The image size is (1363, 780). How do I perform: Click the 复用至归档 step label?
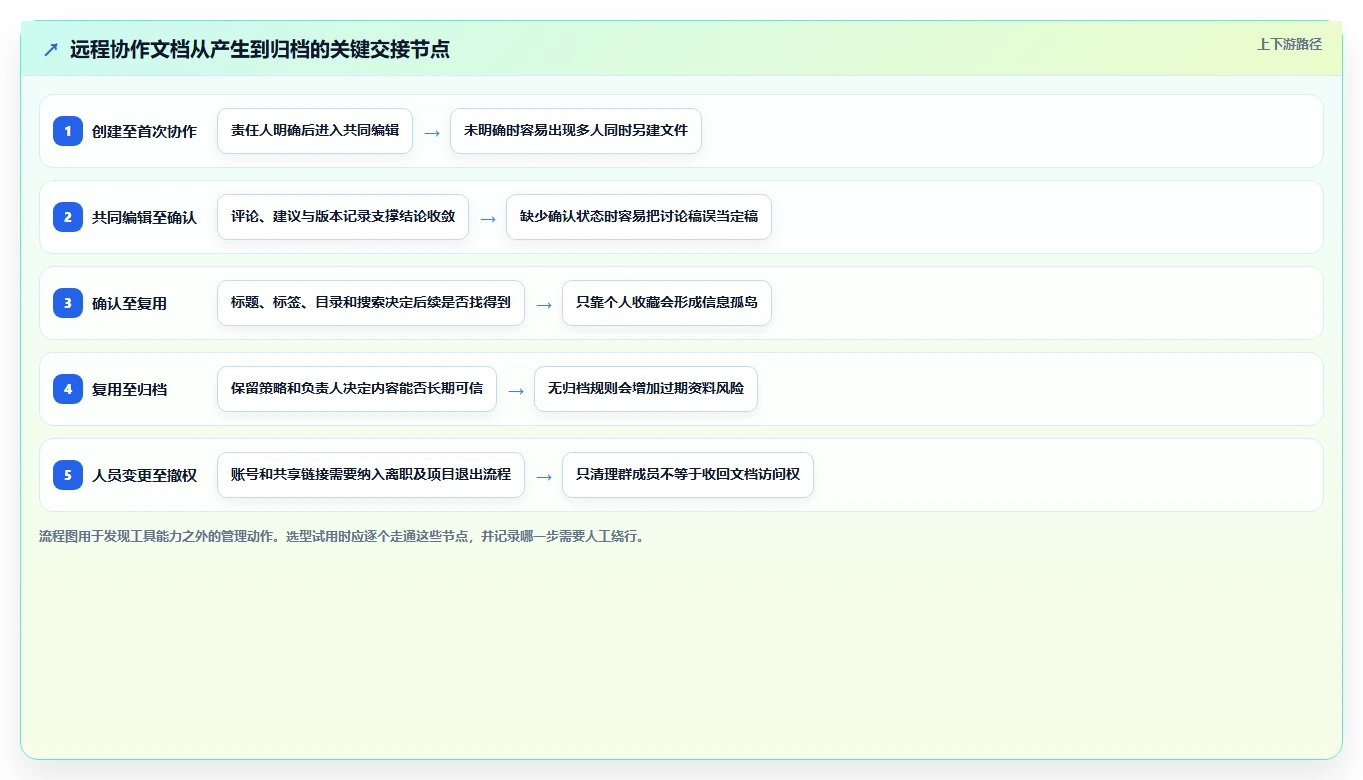pos(129,389)
